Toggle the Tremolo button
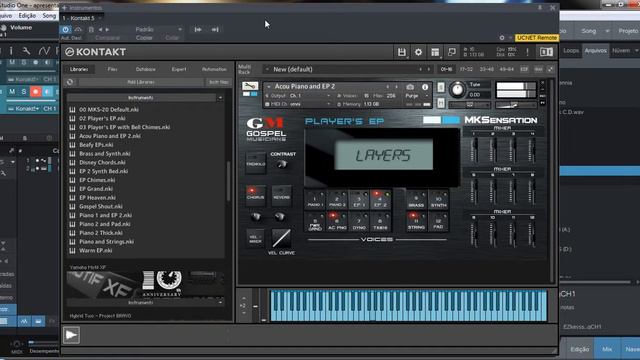This screenshot has width=640, height=360. pyautogui.click(x=256, y=162)
